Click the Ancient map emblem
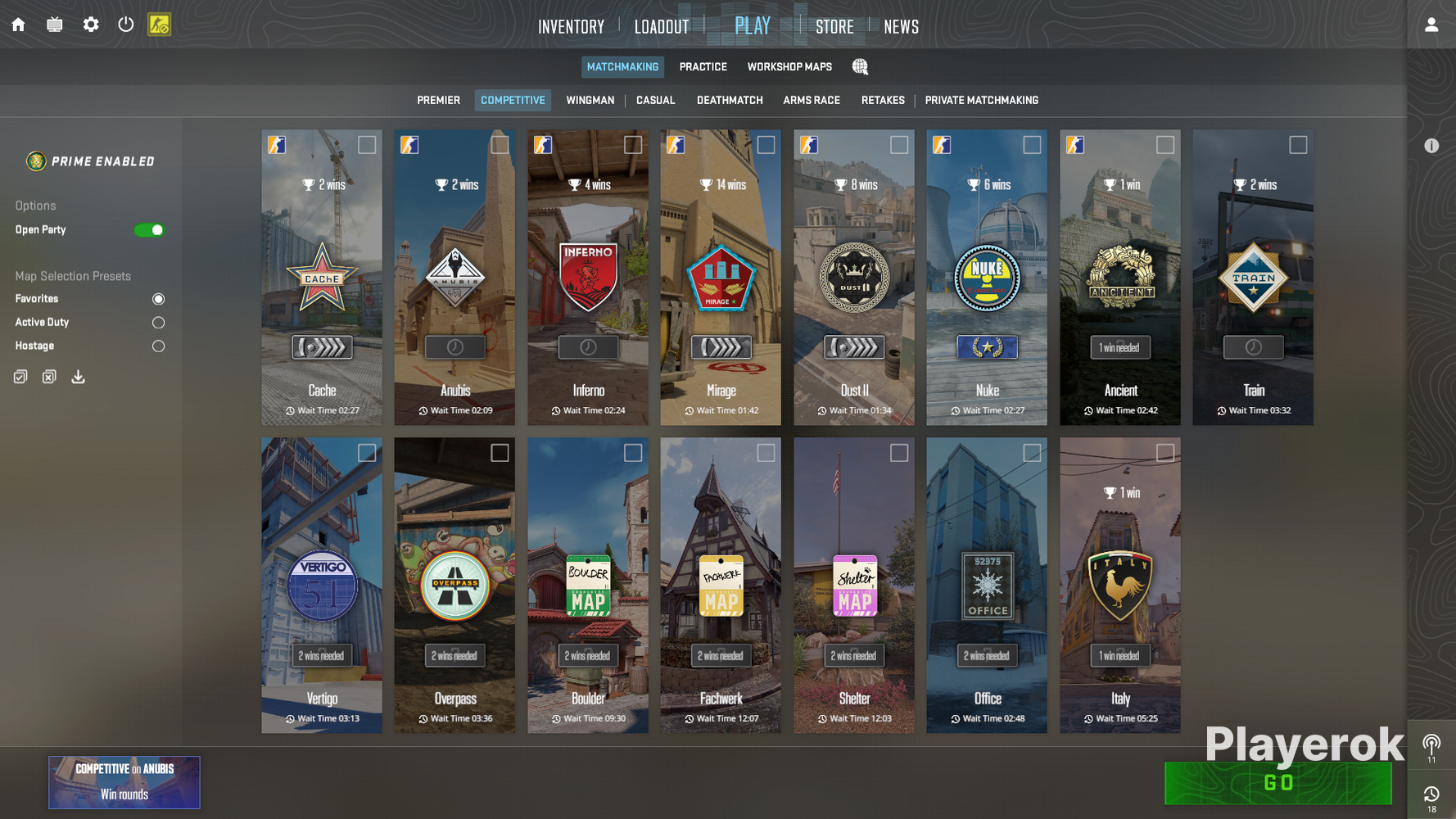This screenshot has width=1456, height=819. 1120,277
